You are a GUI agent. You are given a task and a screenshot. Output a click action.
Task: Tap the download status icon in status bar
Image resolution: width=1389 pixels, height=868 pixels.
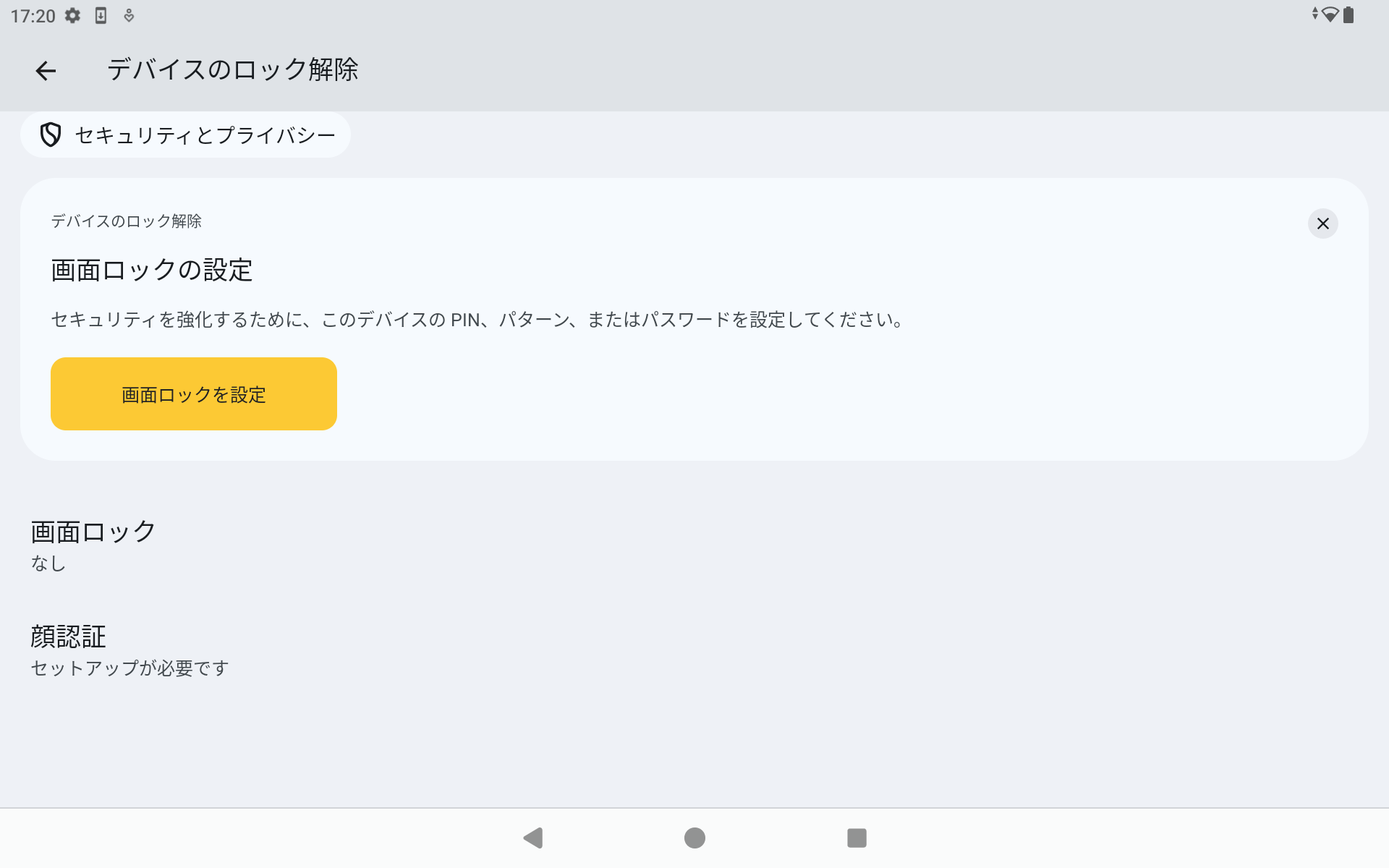pos(101,15)
